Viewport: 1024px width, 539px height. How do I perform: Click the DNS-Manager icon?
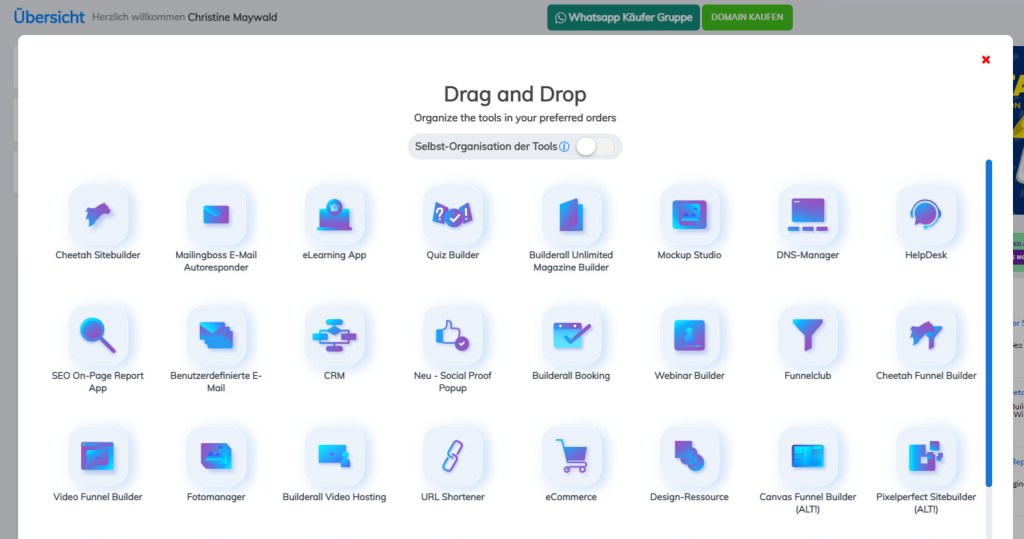coord(807,214)
